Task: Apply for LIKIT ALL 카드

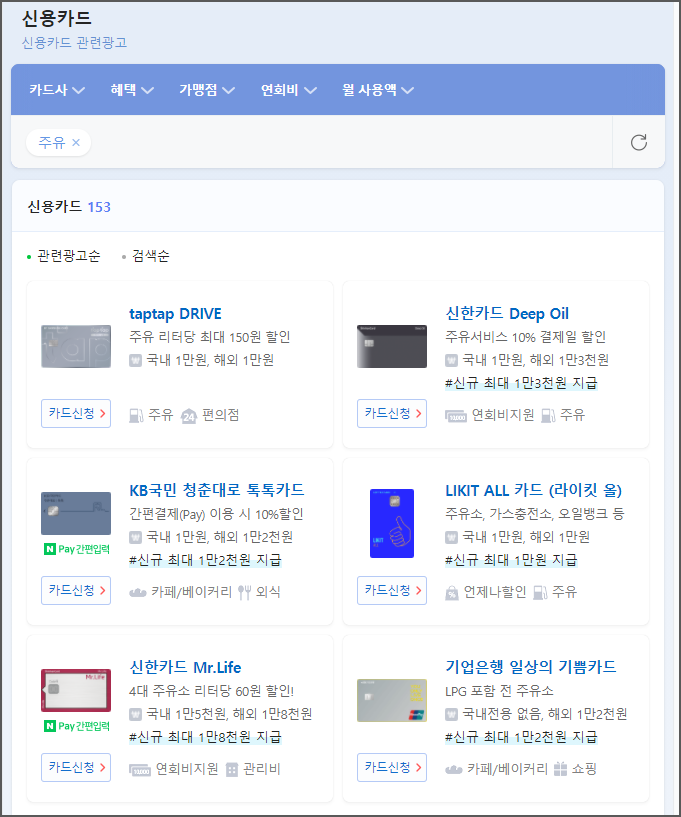Action: tap(392, 590)
